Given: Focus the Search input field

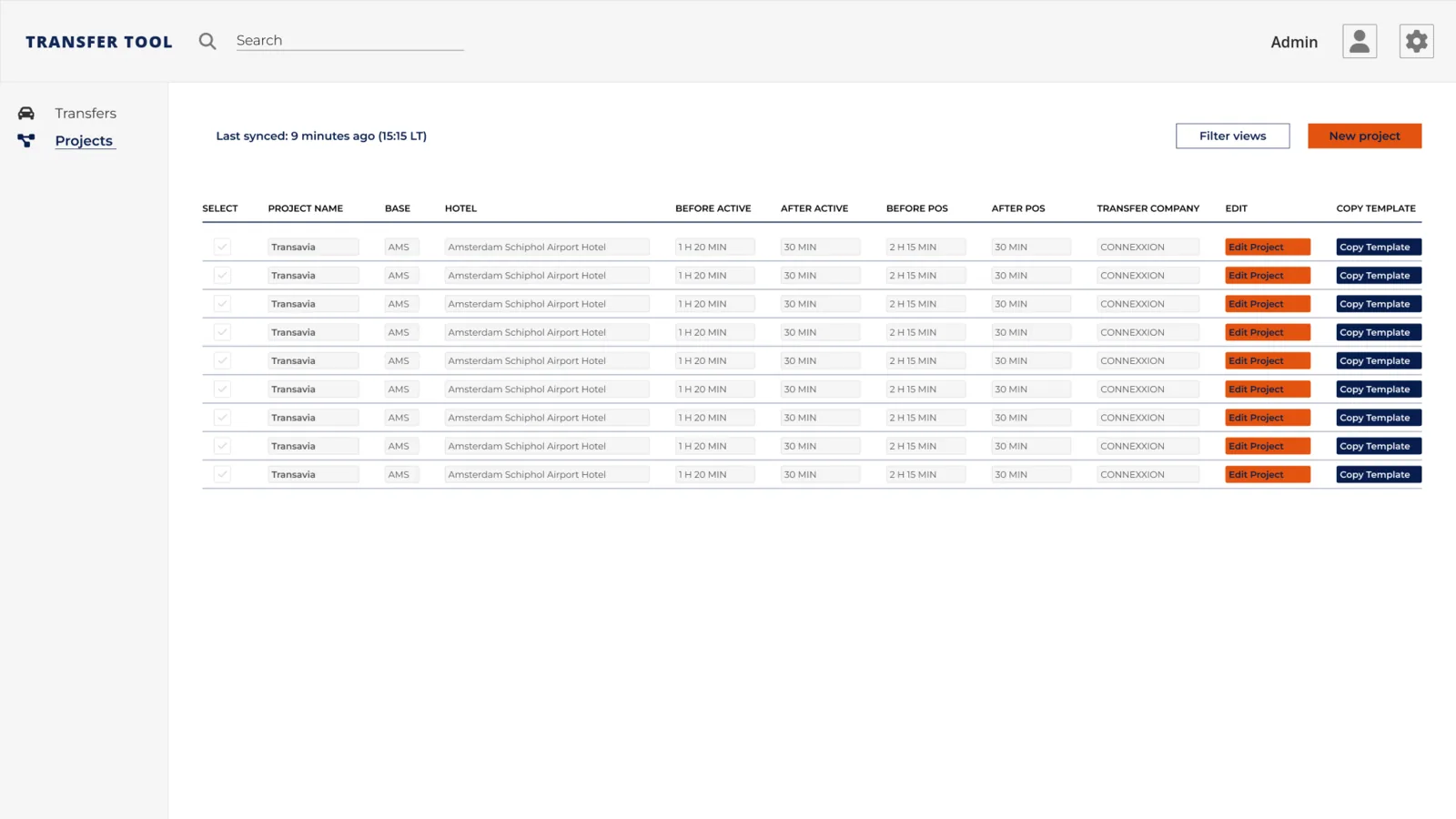Looking at the screenshot, I should (x=349, y=40).
